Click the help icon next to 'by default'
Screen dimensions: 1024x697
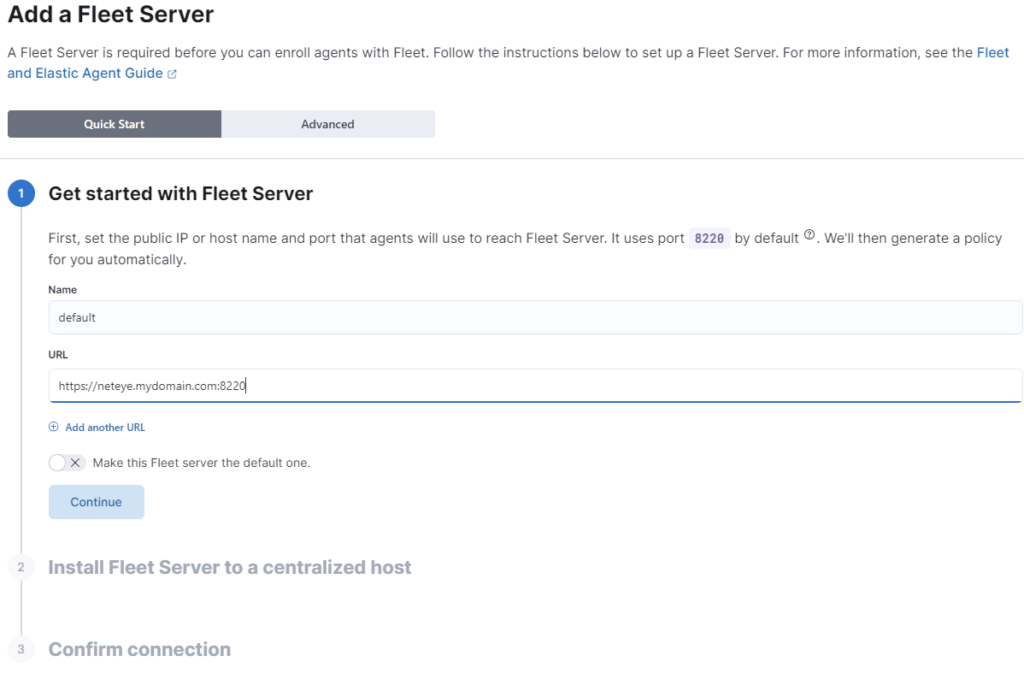pyautogui.click(x=809, y=235)
